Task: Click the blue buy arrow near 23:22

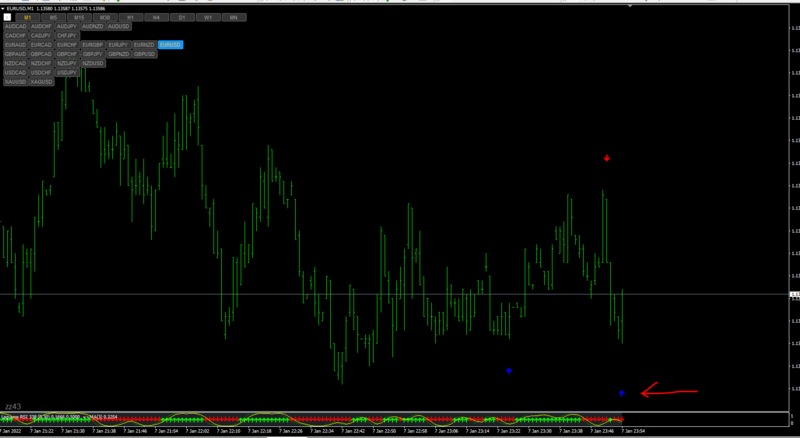Action: tap(509, 371)
